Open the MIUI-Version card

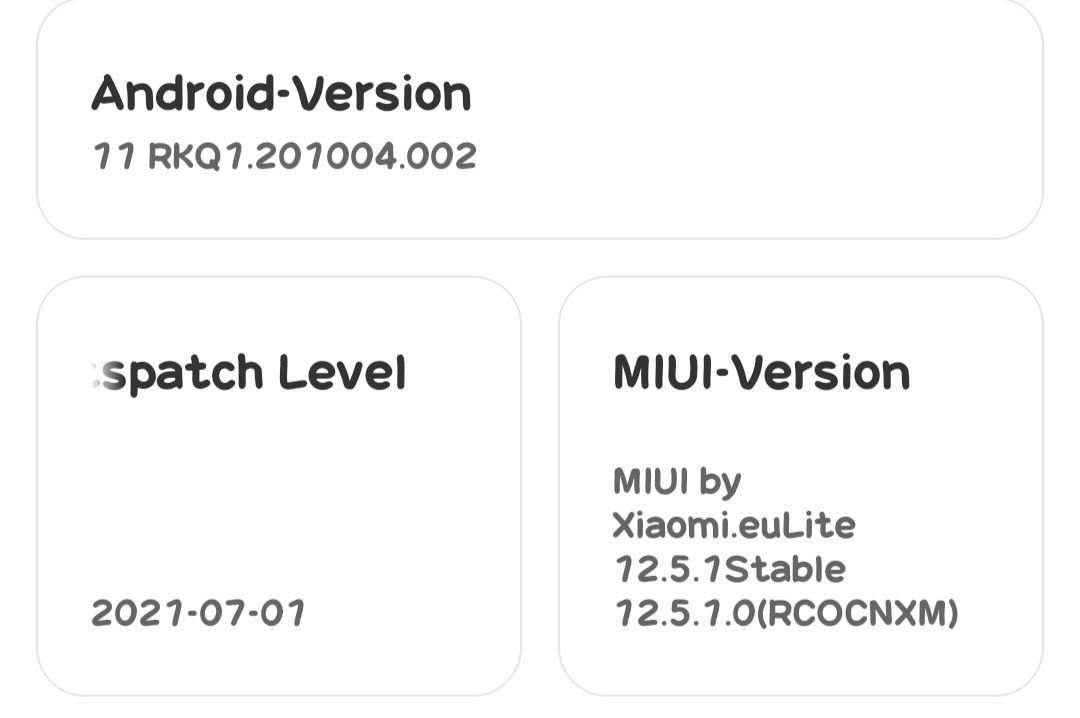pos(801,486)
